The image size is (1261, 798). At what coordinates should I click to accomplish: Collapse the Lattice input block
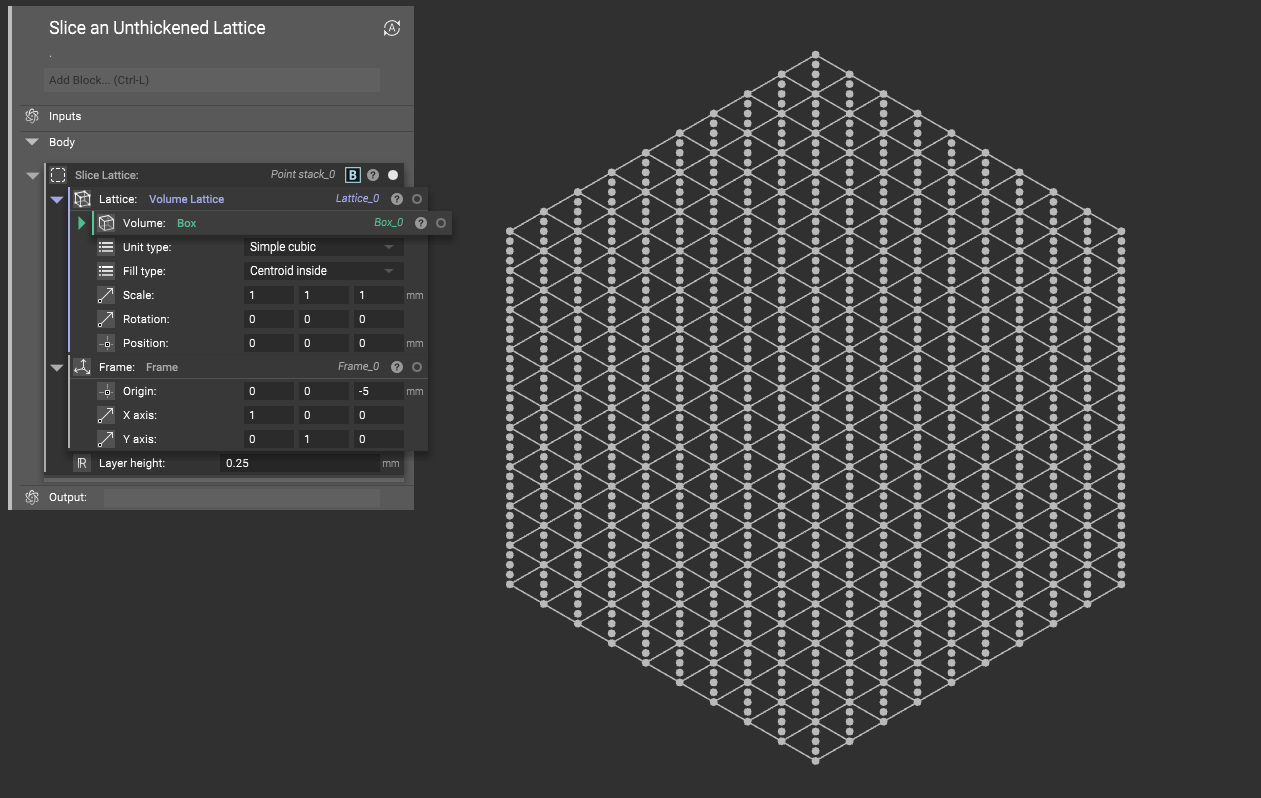click(x=57, y=199)
